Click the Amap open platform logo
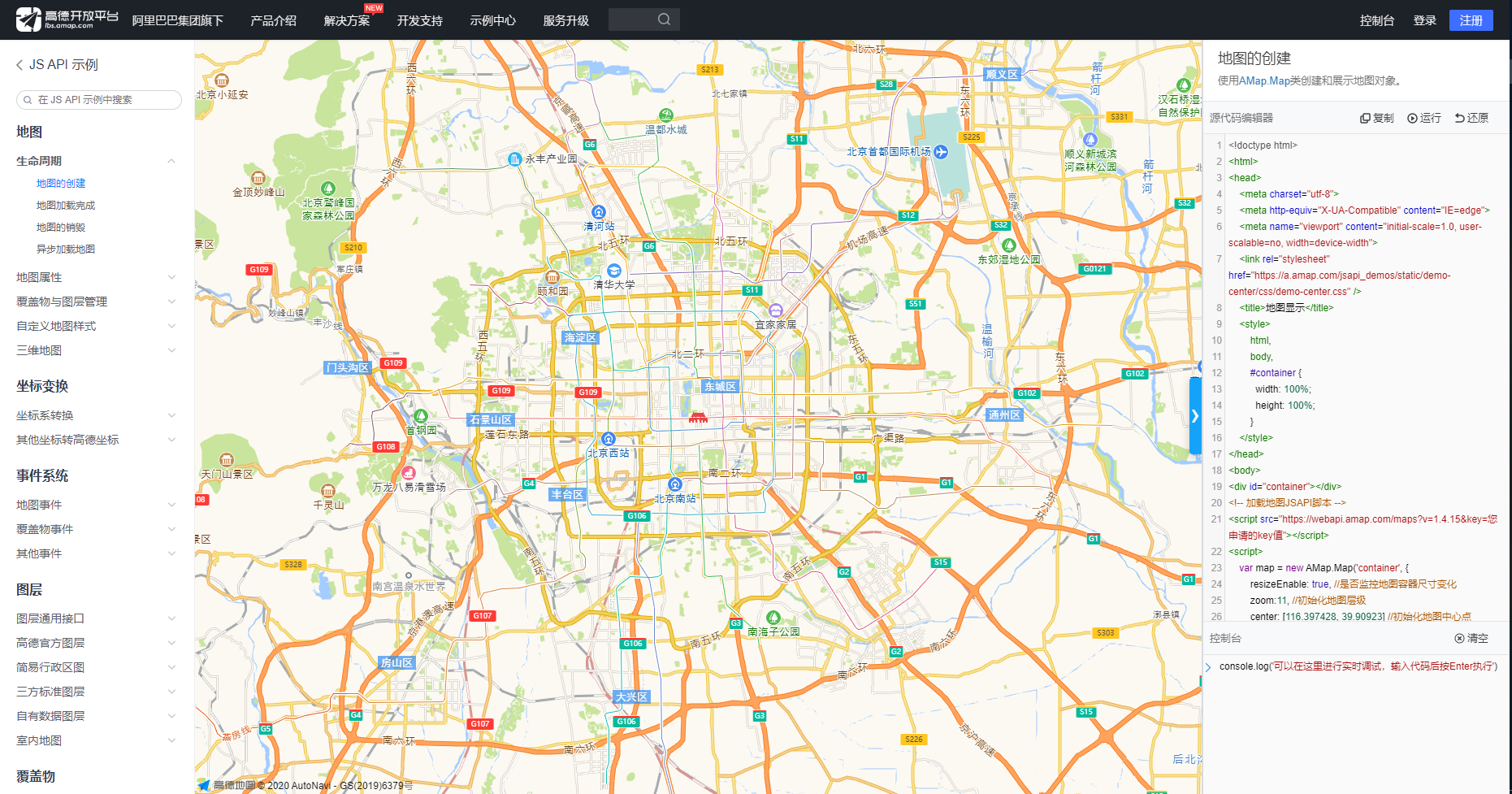Viewport: 1512px width, 794px height. (x=67, y=20)
